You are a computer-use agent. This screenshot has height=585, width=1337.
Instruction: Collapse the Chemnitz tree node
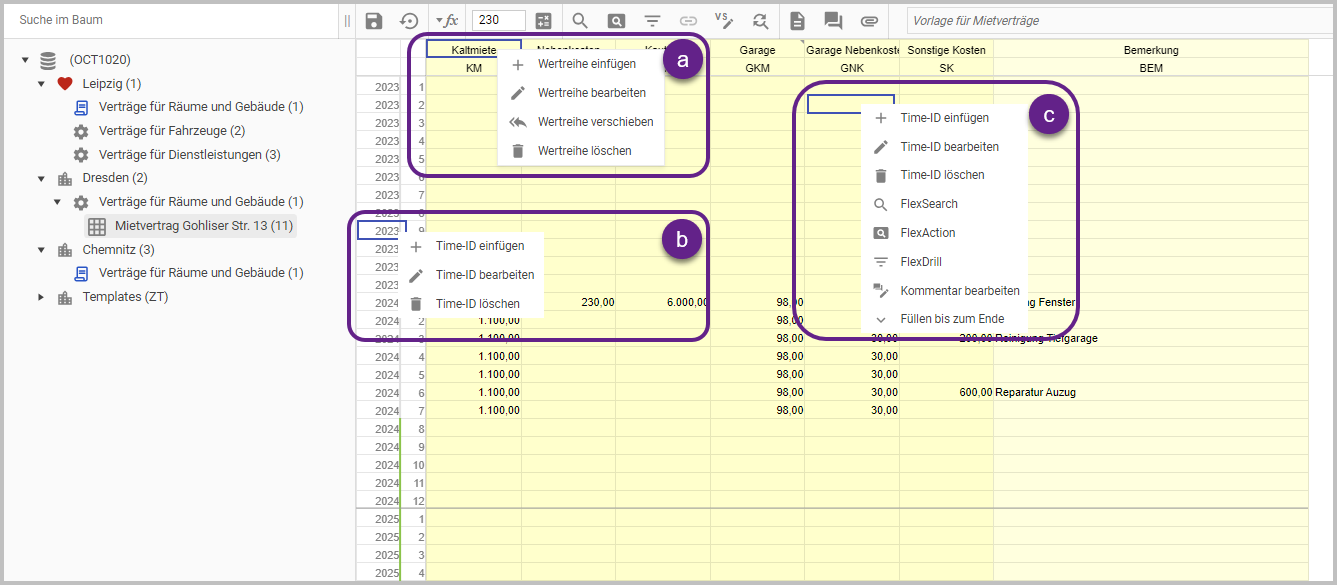pyautogui.click(x=41, y=250)
